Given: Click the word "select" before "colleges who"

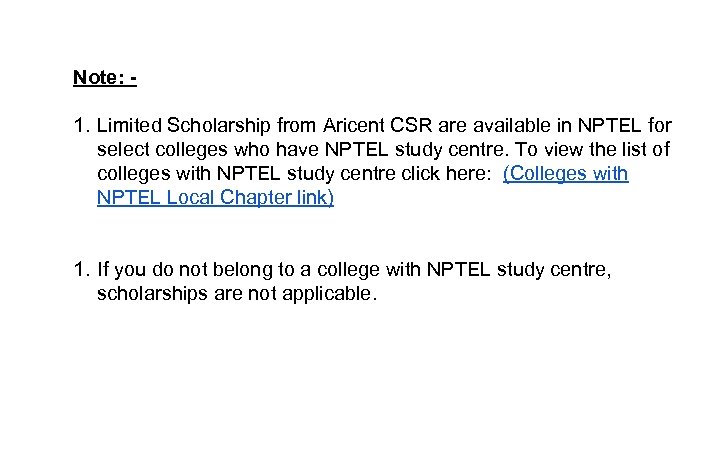Looking at the screenshot, I should [121, 150].
